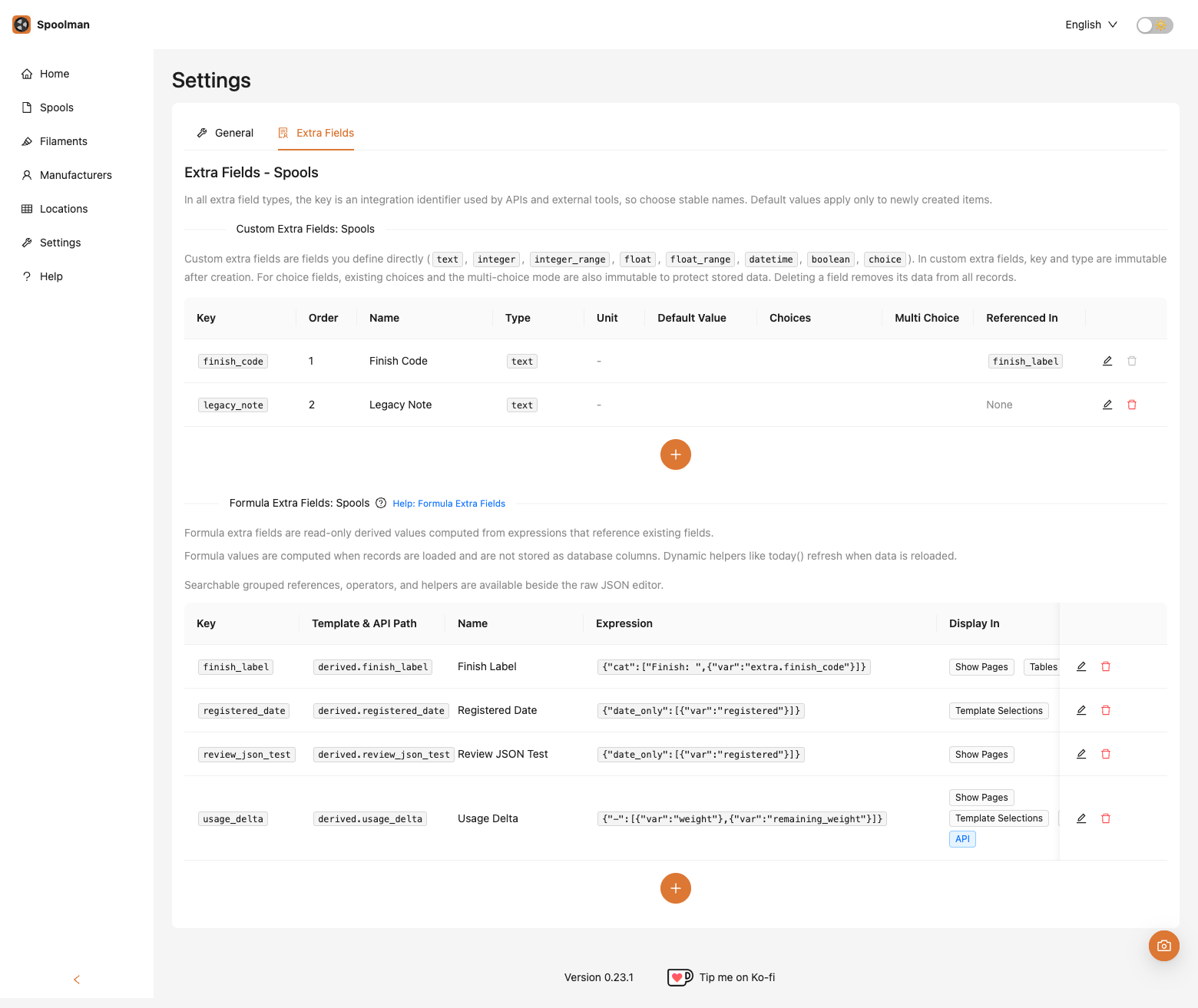
Task: Delete the usage_delta formula field
Action: pyautogui.click(x=1106, y=818)
